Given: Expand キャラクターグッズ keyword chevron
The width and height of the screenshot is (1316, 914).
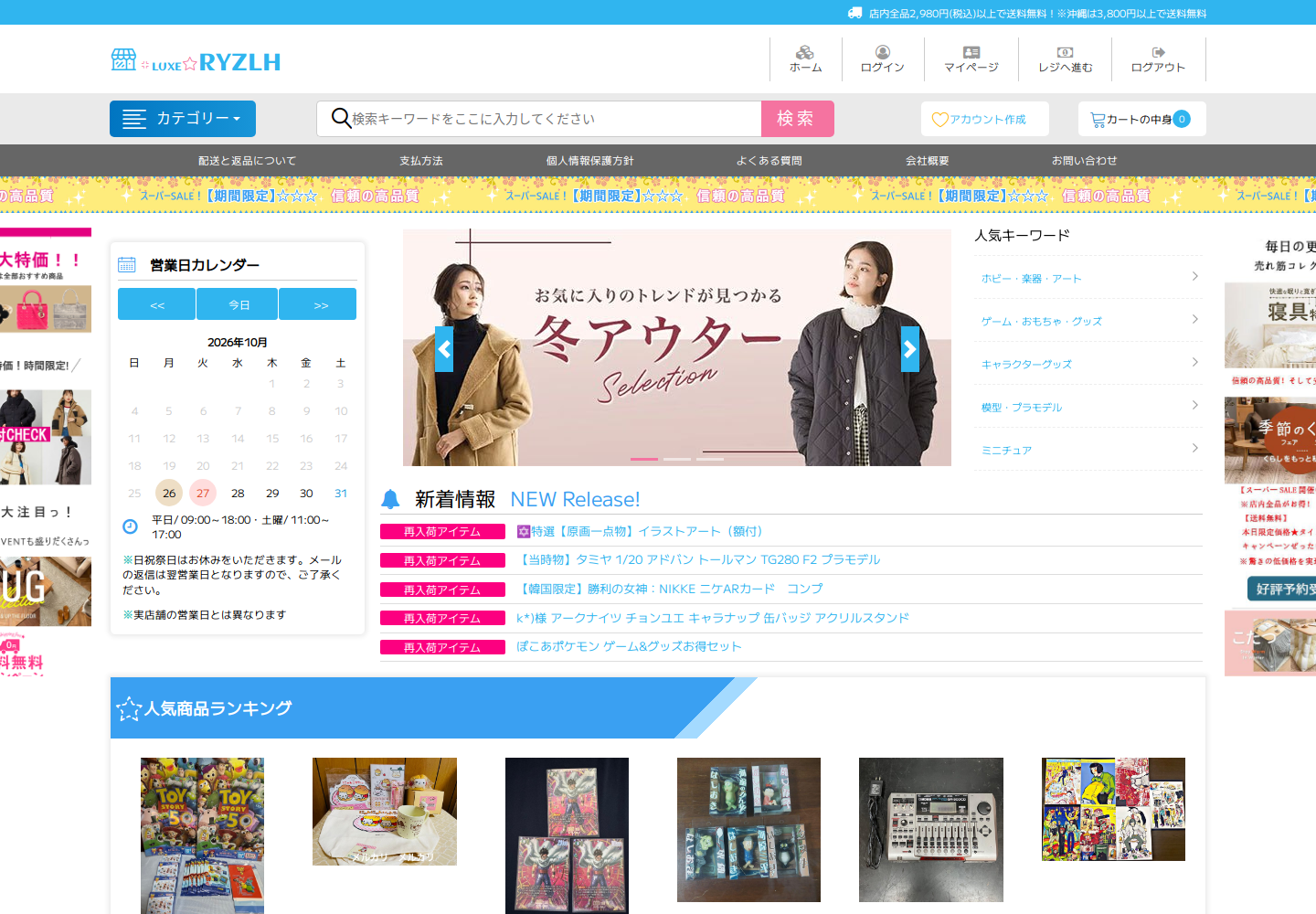Looking at the screenshot, I should pos(1194,362).
